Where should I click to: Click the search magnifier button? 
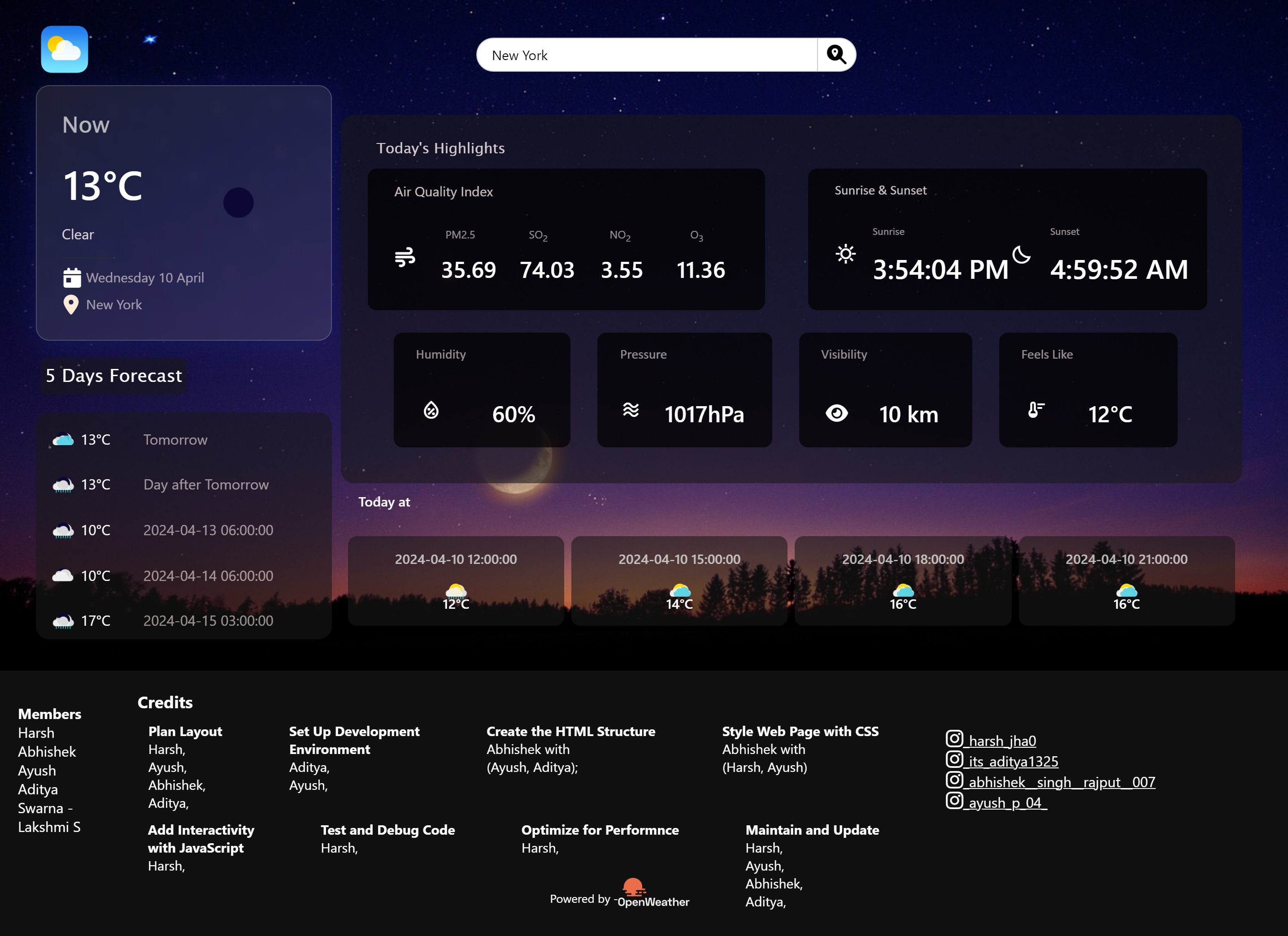pyautogui.click(x=836, y=55)
